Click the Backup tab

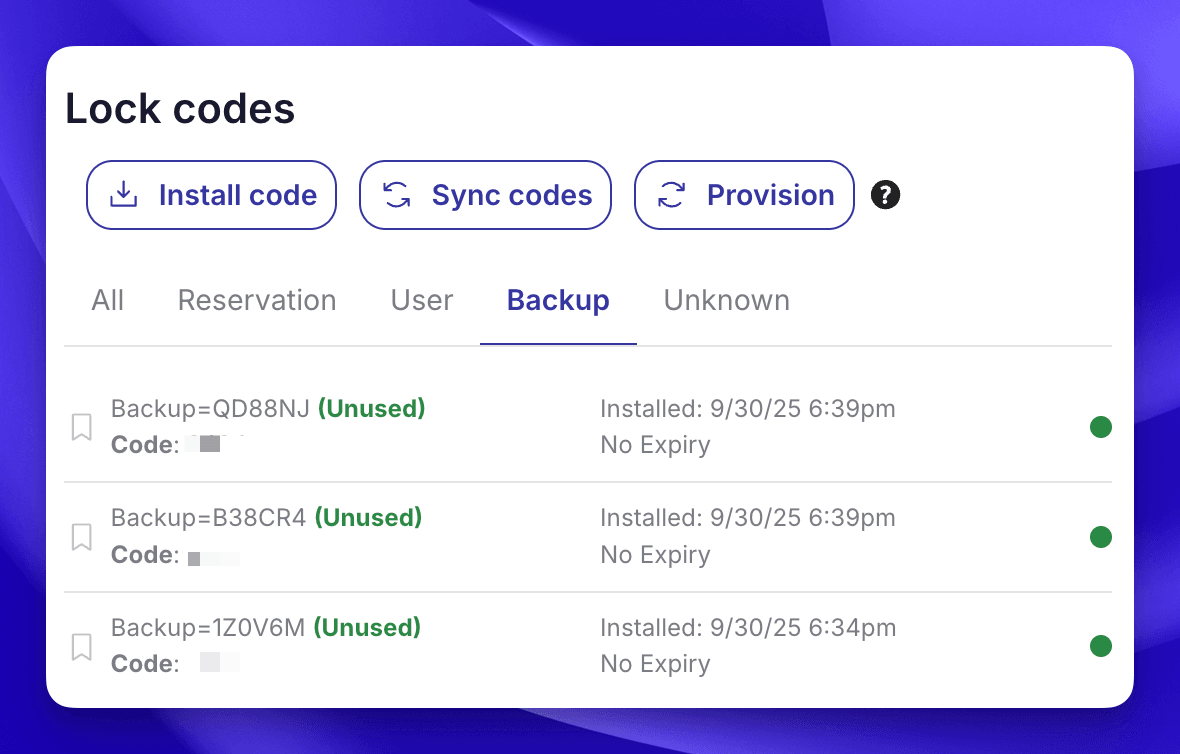point(557,300)
